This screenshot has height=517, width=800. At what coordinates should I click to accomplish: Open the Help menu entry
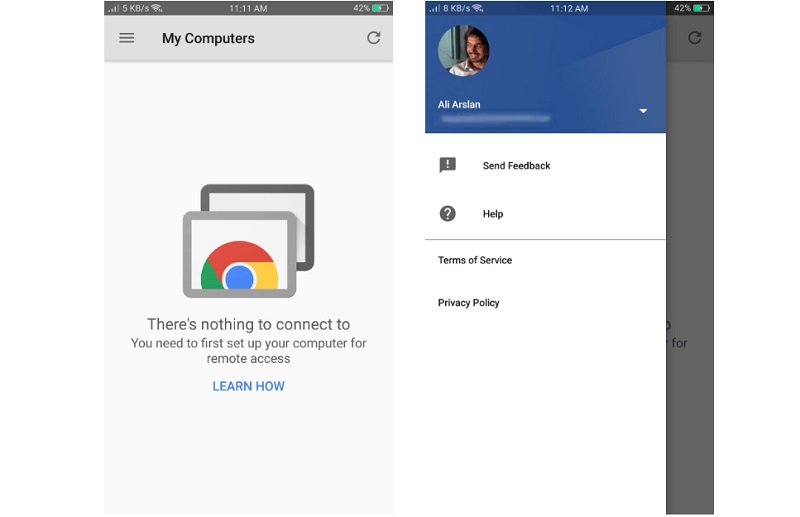545,213
